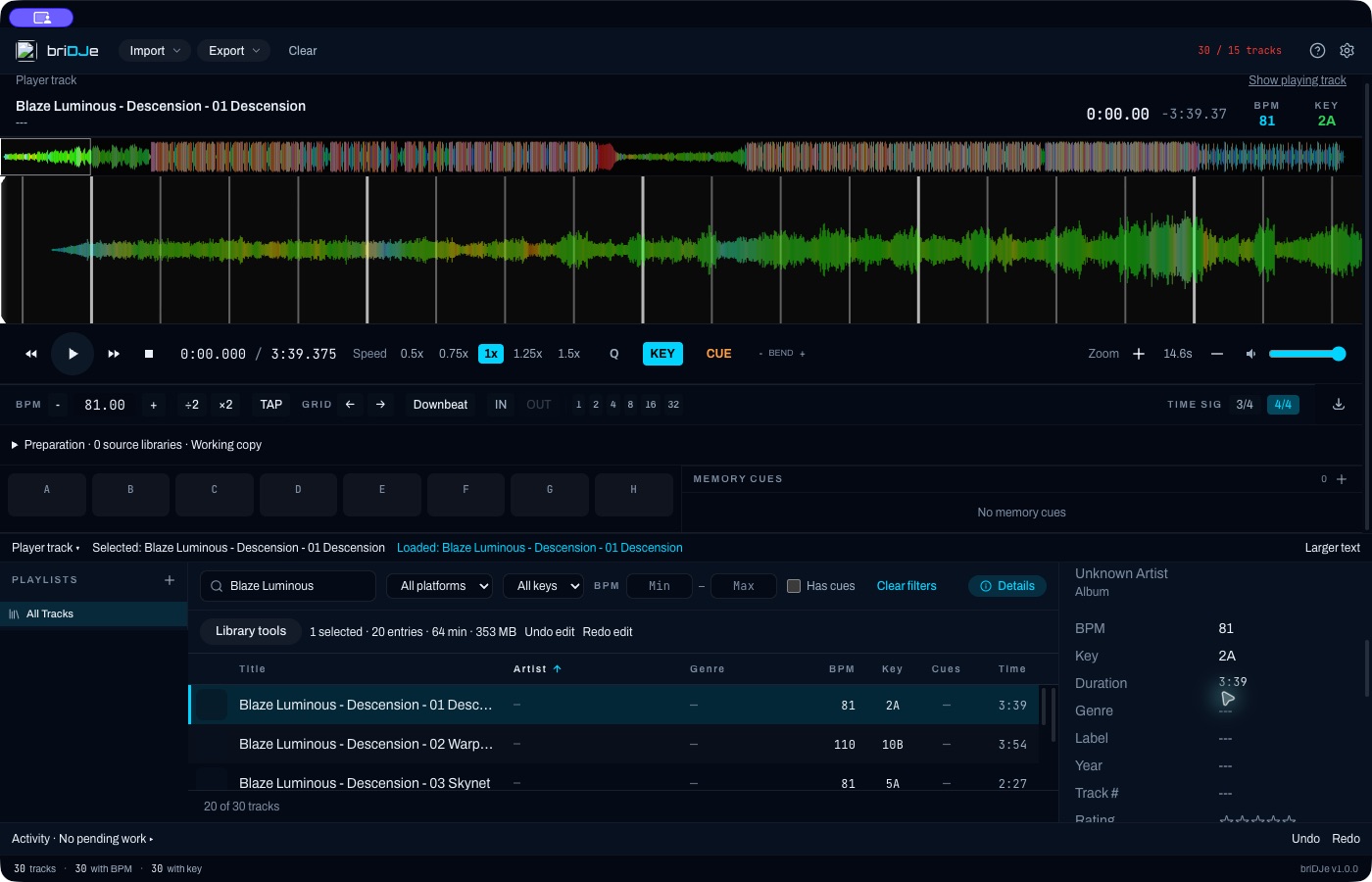Open the Library tools menu
Screen dimensions: 1372x882
click(251, 631)
